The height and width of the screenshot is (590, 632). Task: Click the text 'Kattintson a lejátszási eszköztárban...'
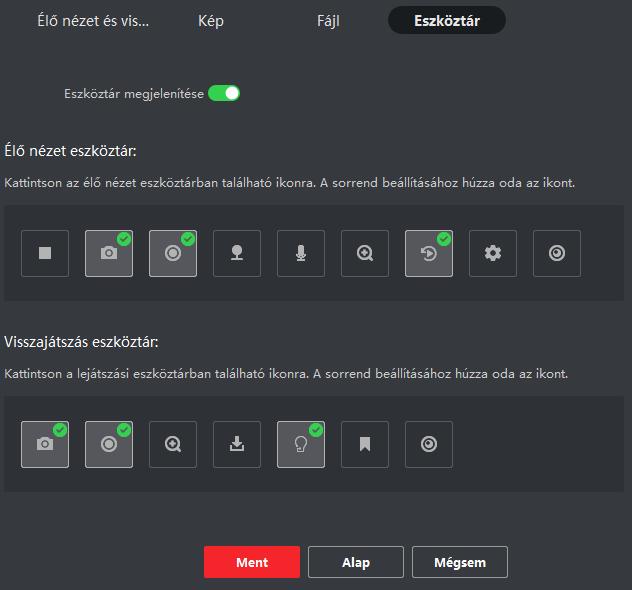pos(286,374)
